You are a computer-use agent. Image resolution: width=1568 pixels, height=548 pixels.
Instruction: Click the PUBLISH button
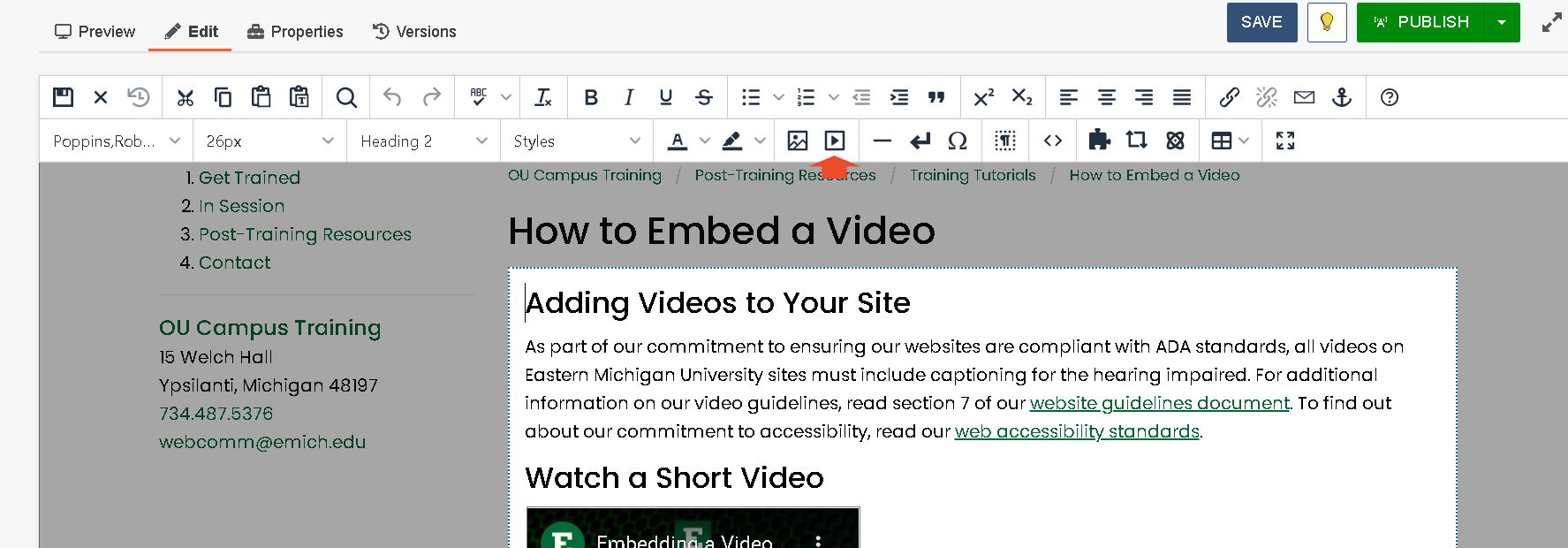click(x=1420, y=22)
